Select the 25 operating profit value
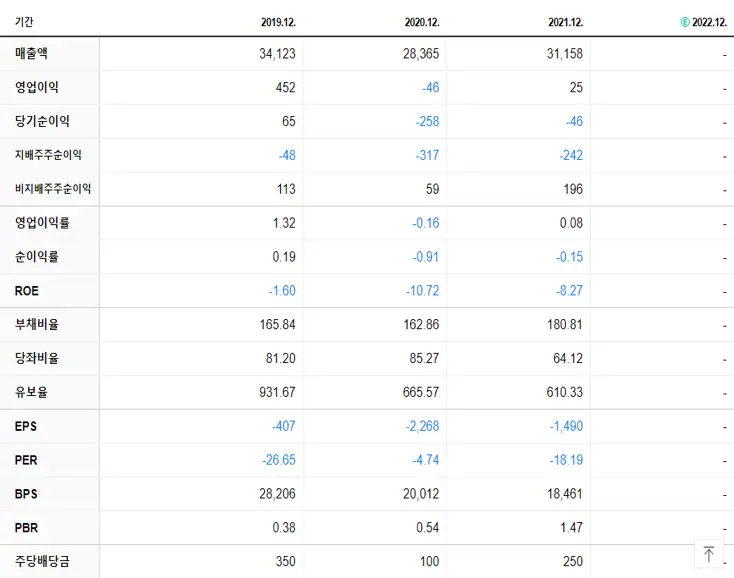This screenshot has width=734, height=578. click(576, 88)
